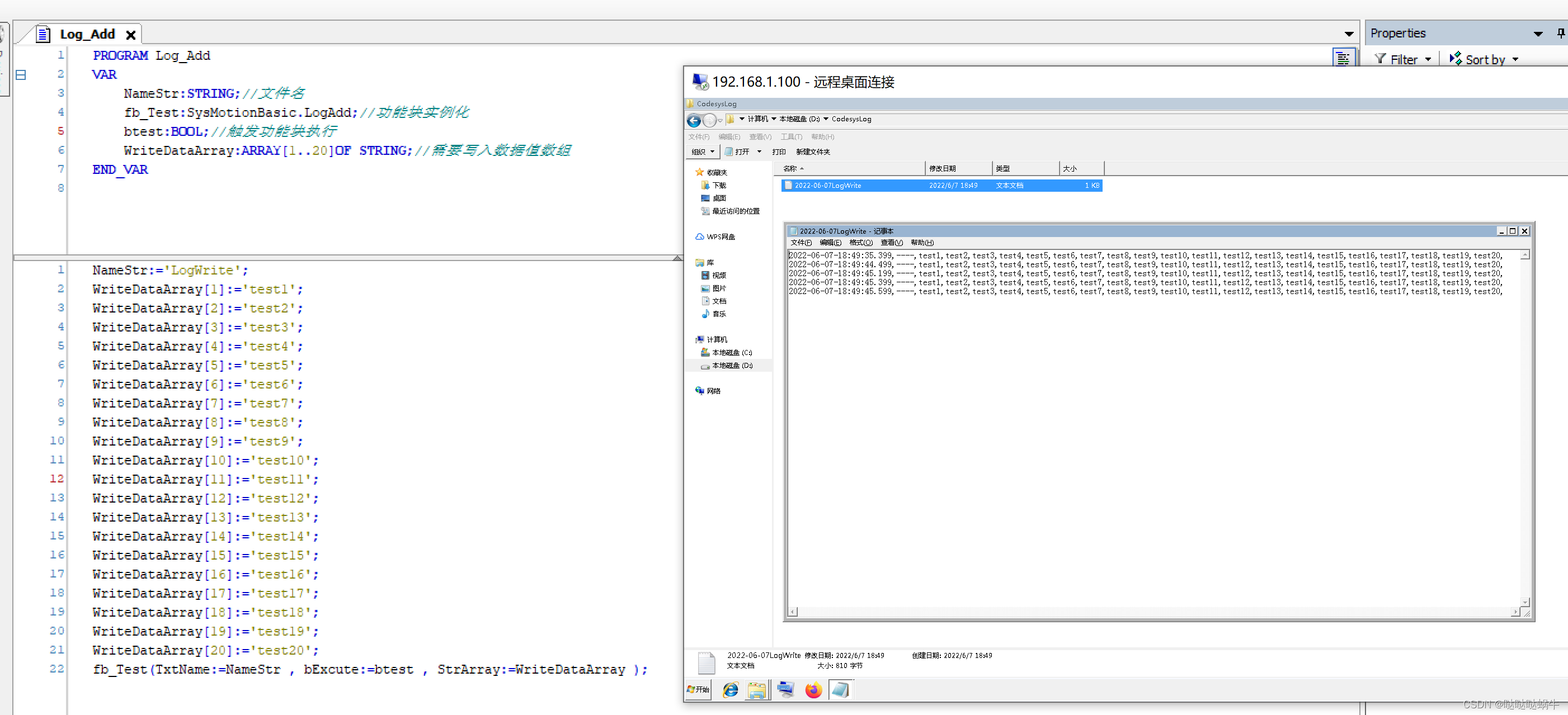Click the Filter funnel icon in Properties
This screenshot has height=715, width=1568.
pos(1380,59)
